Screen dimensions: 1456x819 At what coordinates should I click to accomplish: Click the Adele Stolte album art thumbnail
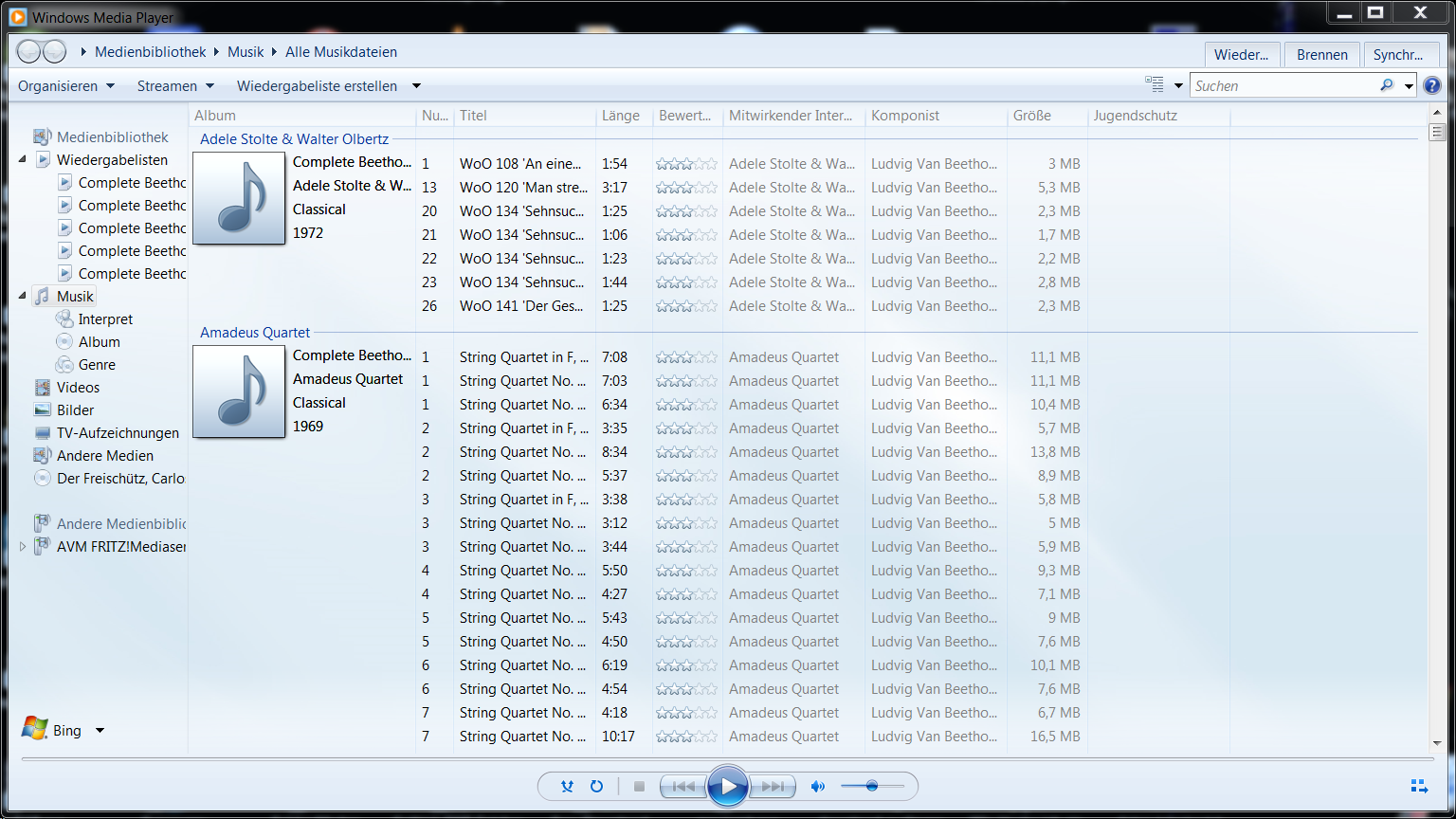tap(239, 198)
